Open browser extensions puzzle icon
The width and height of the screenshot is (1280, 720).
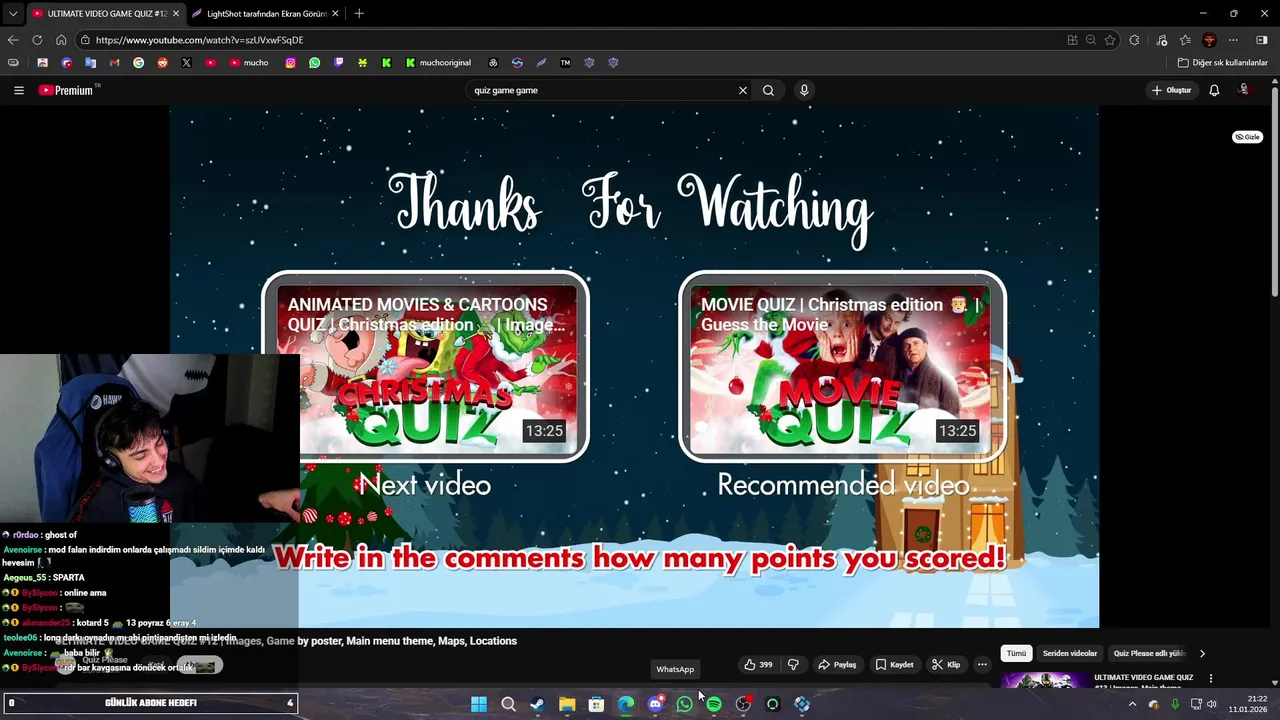[1134, 40]
